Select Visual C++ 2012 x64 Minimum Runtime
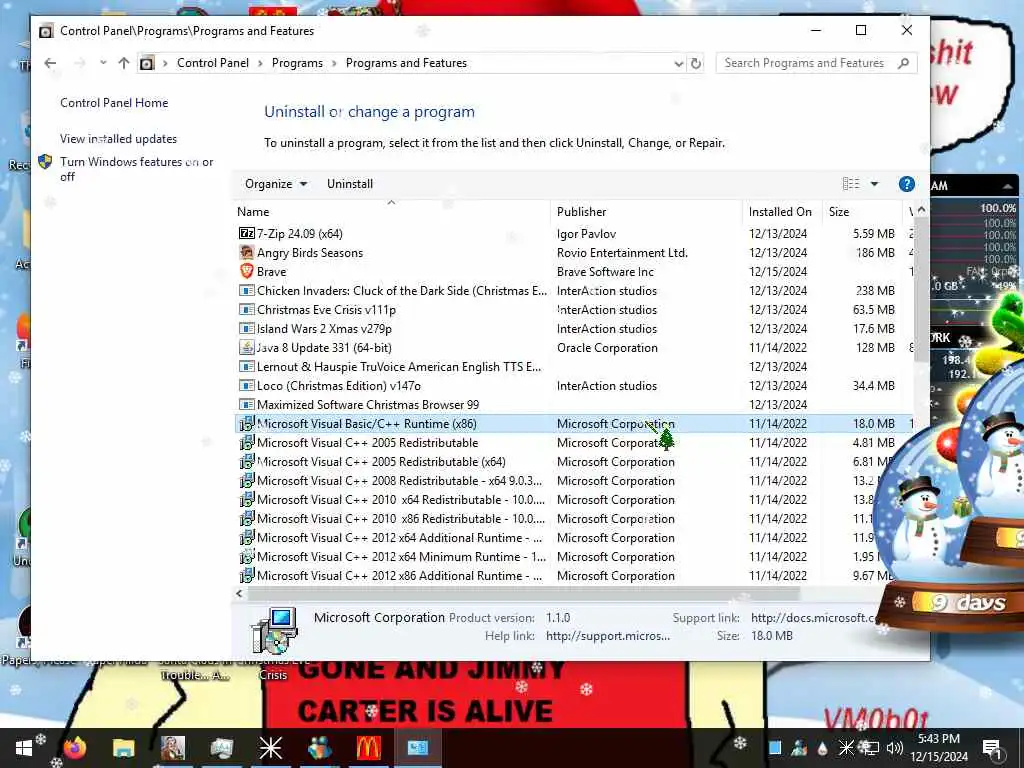The image size is (1024, 768). [x=573, y=556]
